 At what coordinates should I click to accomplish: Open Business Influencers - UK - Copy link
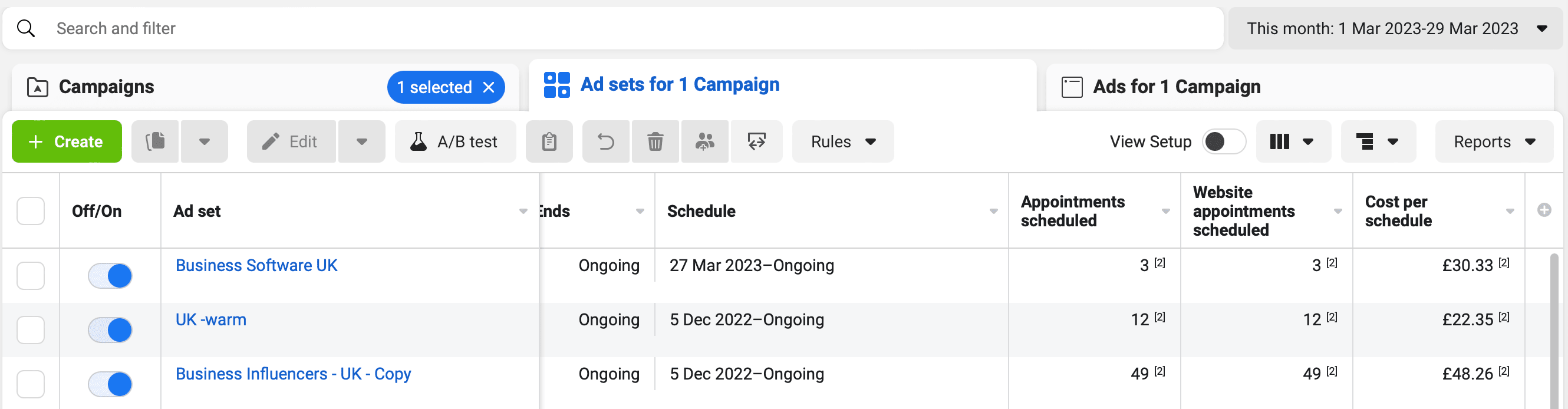pyautogui.click(x=293, y=374)
